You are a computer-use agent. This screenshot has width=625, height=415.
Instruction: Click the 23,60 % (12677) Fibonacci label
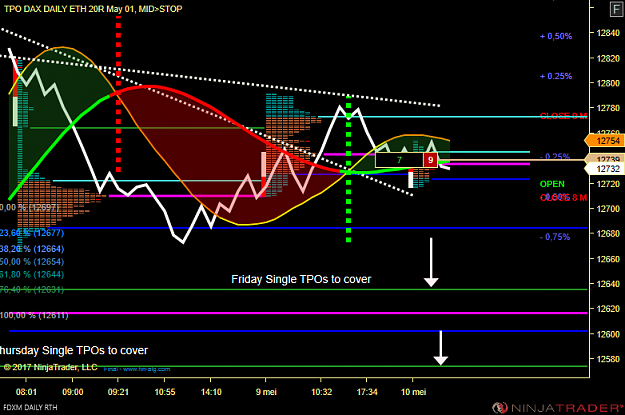coord(32,233)
